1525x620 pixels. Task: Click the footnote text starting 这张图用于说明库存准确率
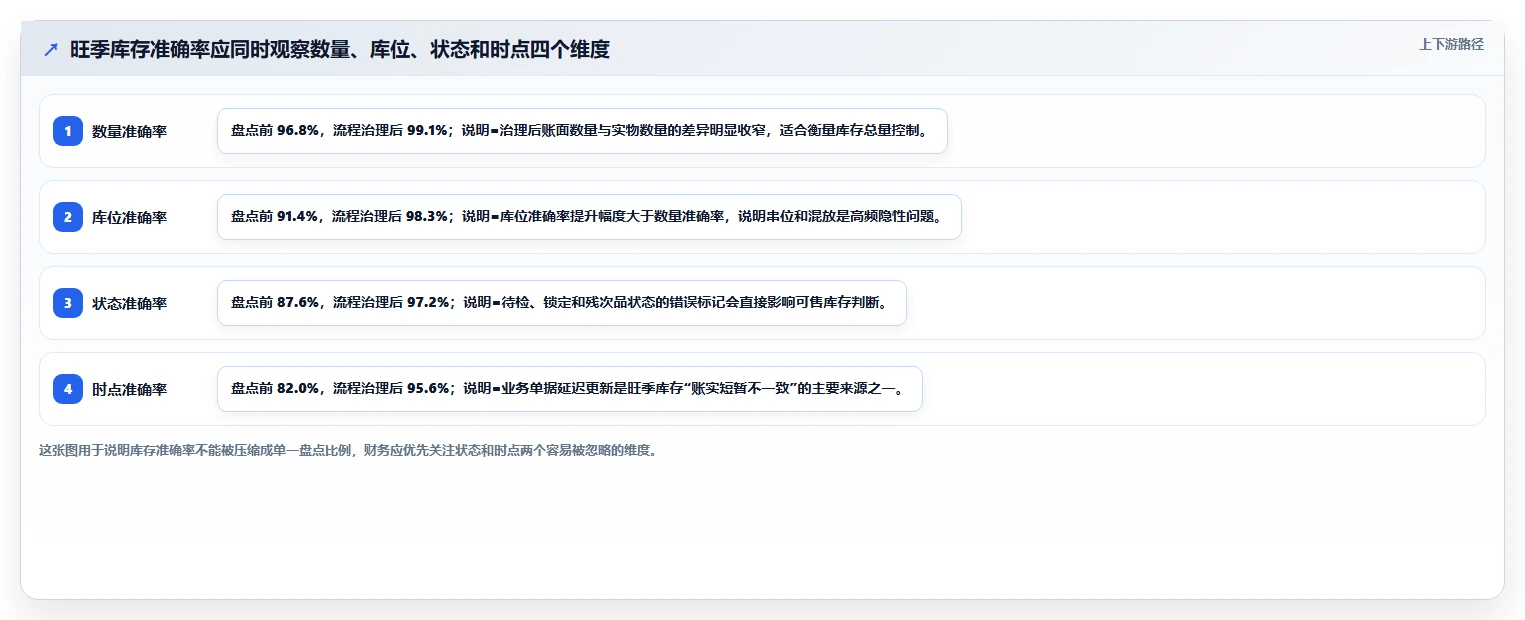[x=349, y=450]
